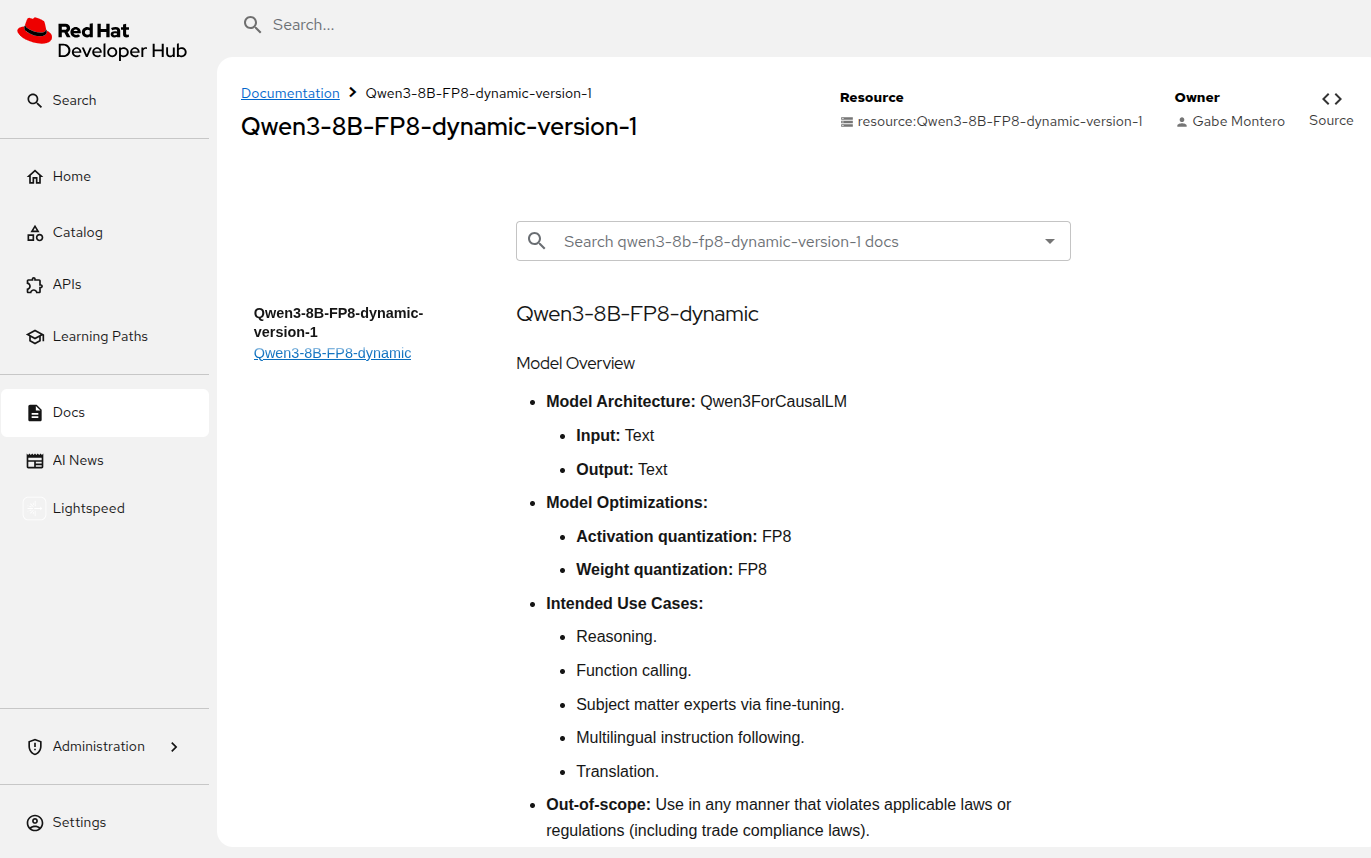Open the sidebar Search item

74,101
